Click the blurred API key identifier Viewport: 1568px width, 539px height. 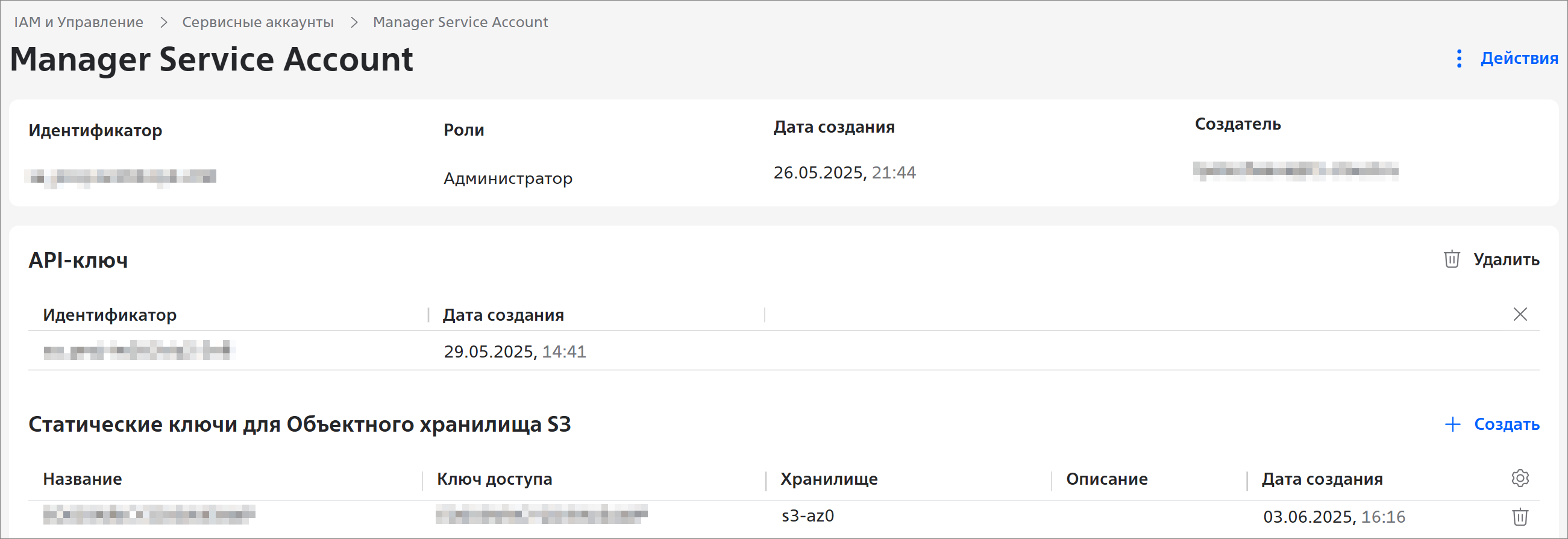[139, 351]
